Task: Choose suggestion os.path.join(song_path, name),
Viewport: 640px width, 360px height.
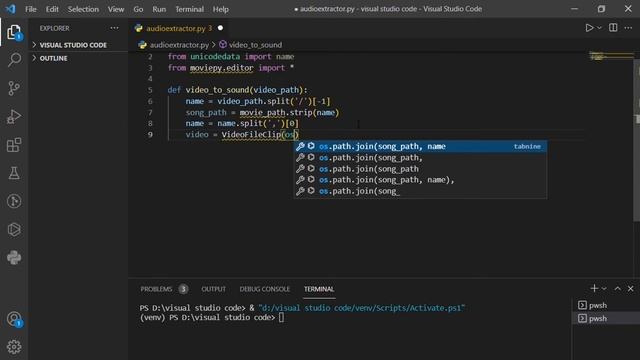Action: click(x=420, y=180)
